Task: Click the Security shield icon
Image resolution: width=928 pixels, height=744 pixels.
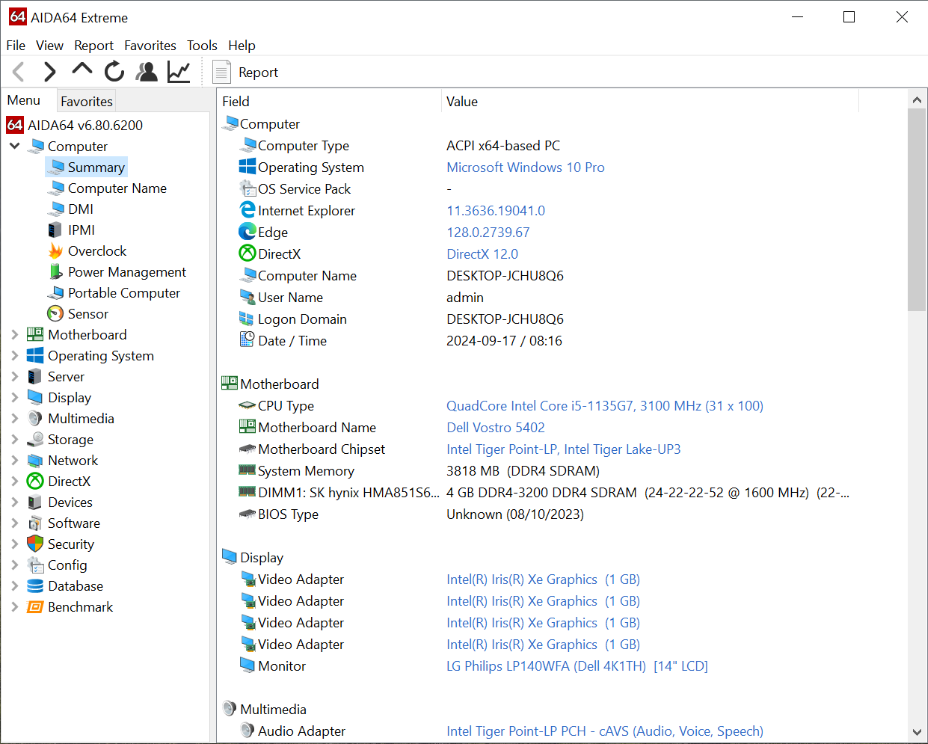Action: coord(35,544)
